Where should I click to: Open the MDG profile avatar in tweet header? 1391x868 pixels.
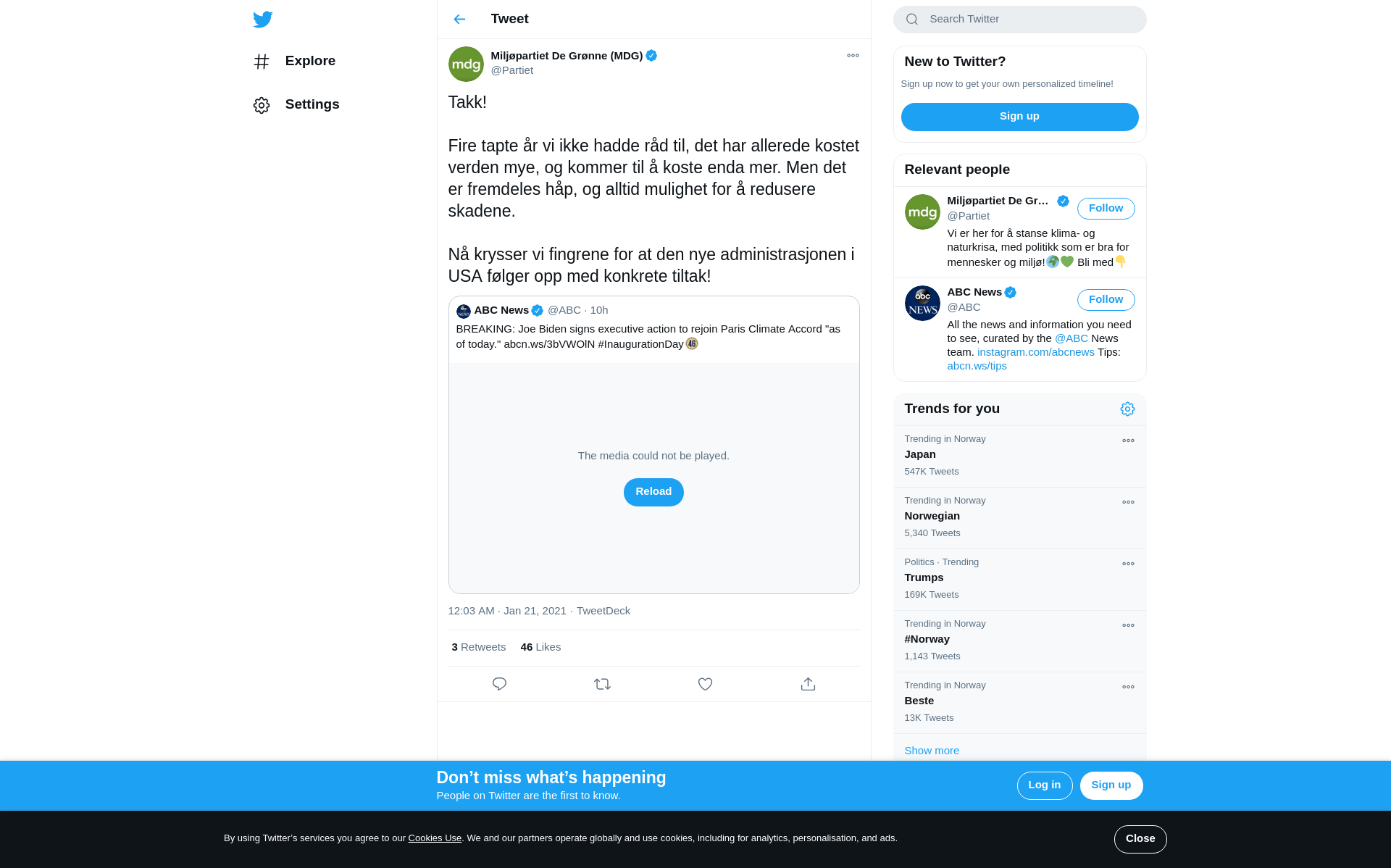pos(466,64)
